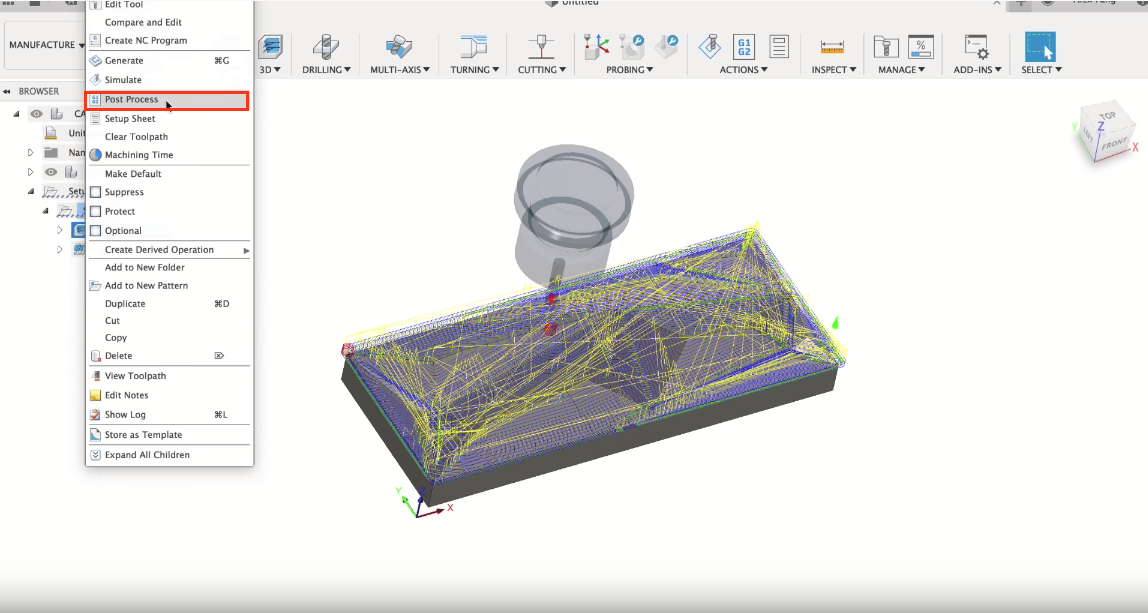Open the 3D dropdown menu
The image size is (1148, 613).
click(270, 70)
